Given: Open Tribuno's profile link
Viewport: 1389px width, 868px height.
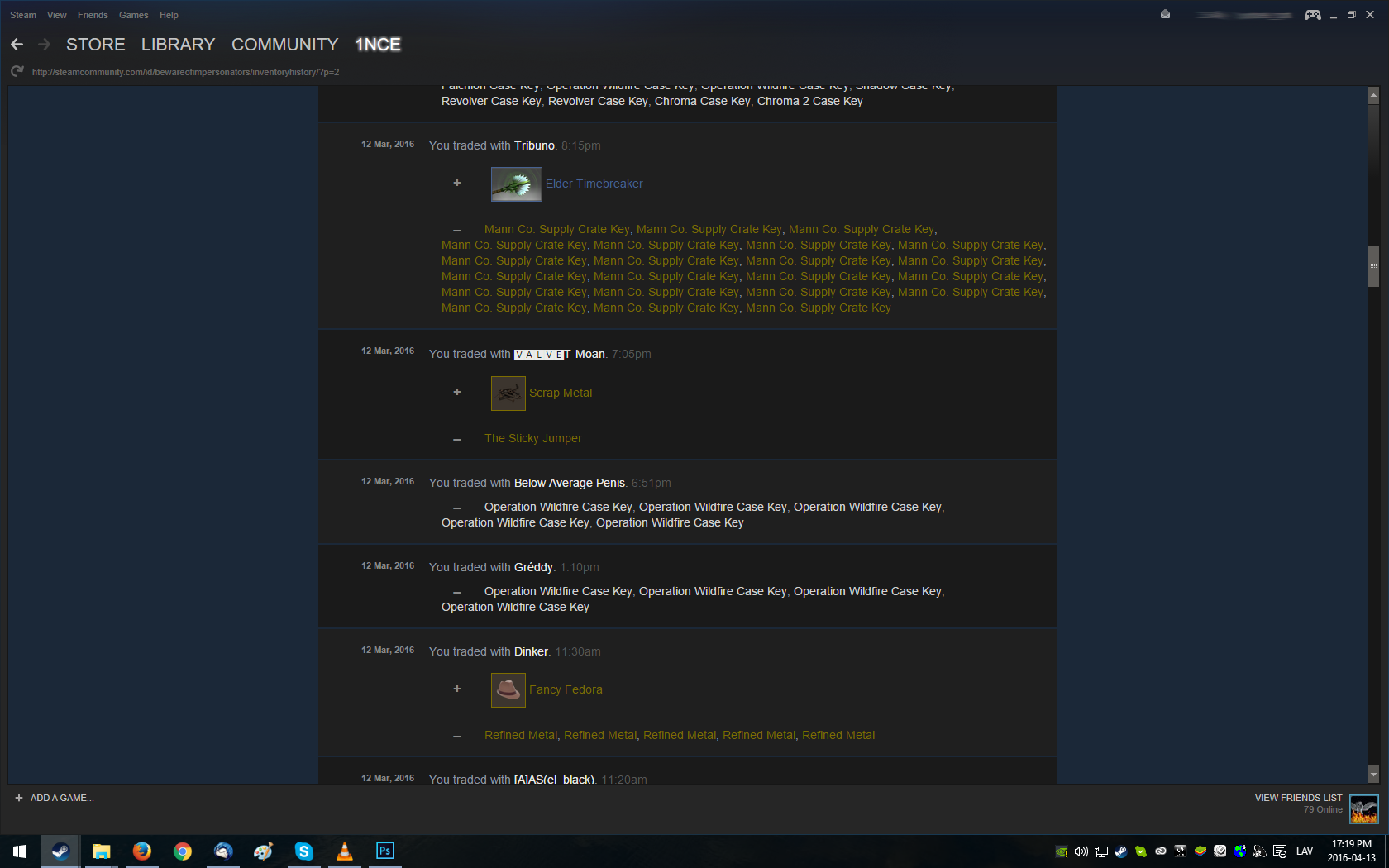Looking at the screenshot, I should (534, 145).
